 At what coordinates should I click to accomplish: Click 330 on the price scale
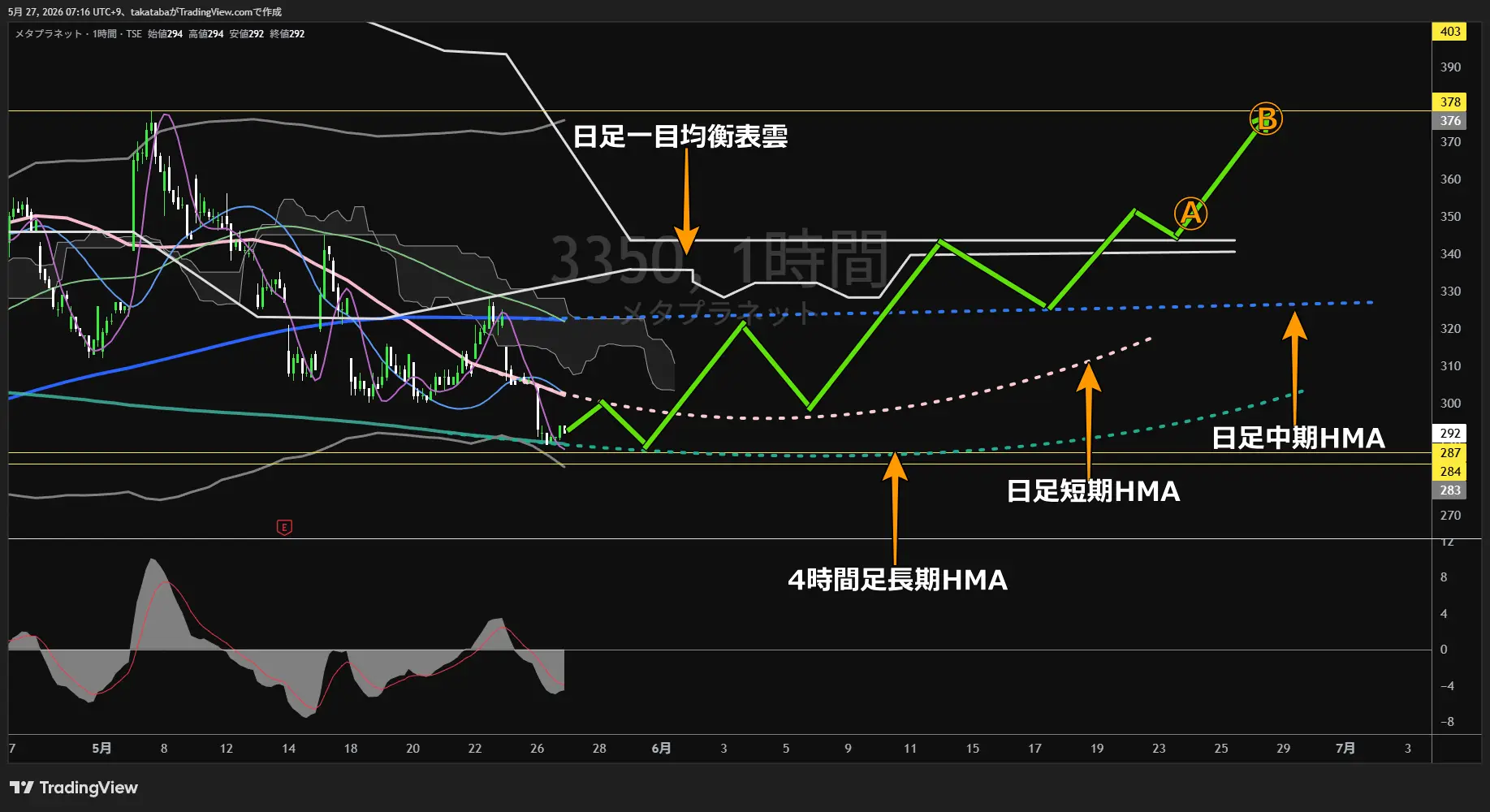tap(1450, 292)
